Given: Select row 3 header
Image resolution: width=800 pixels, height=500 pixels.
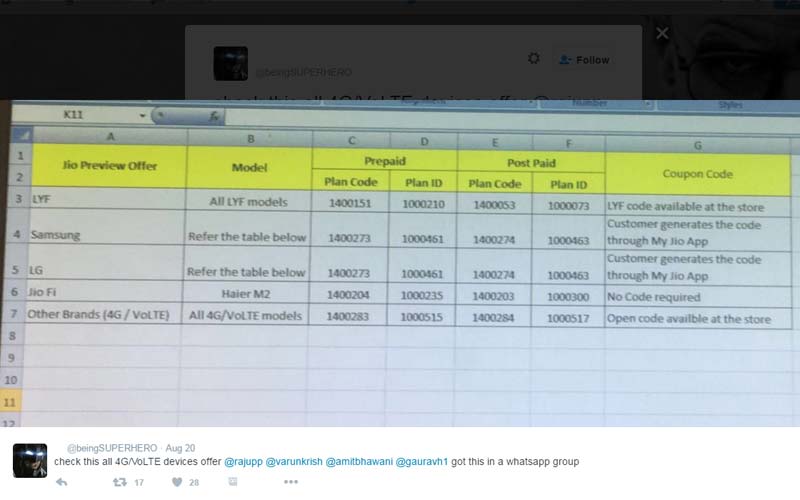Looking at the screenshot, I should tap(19, 198).
